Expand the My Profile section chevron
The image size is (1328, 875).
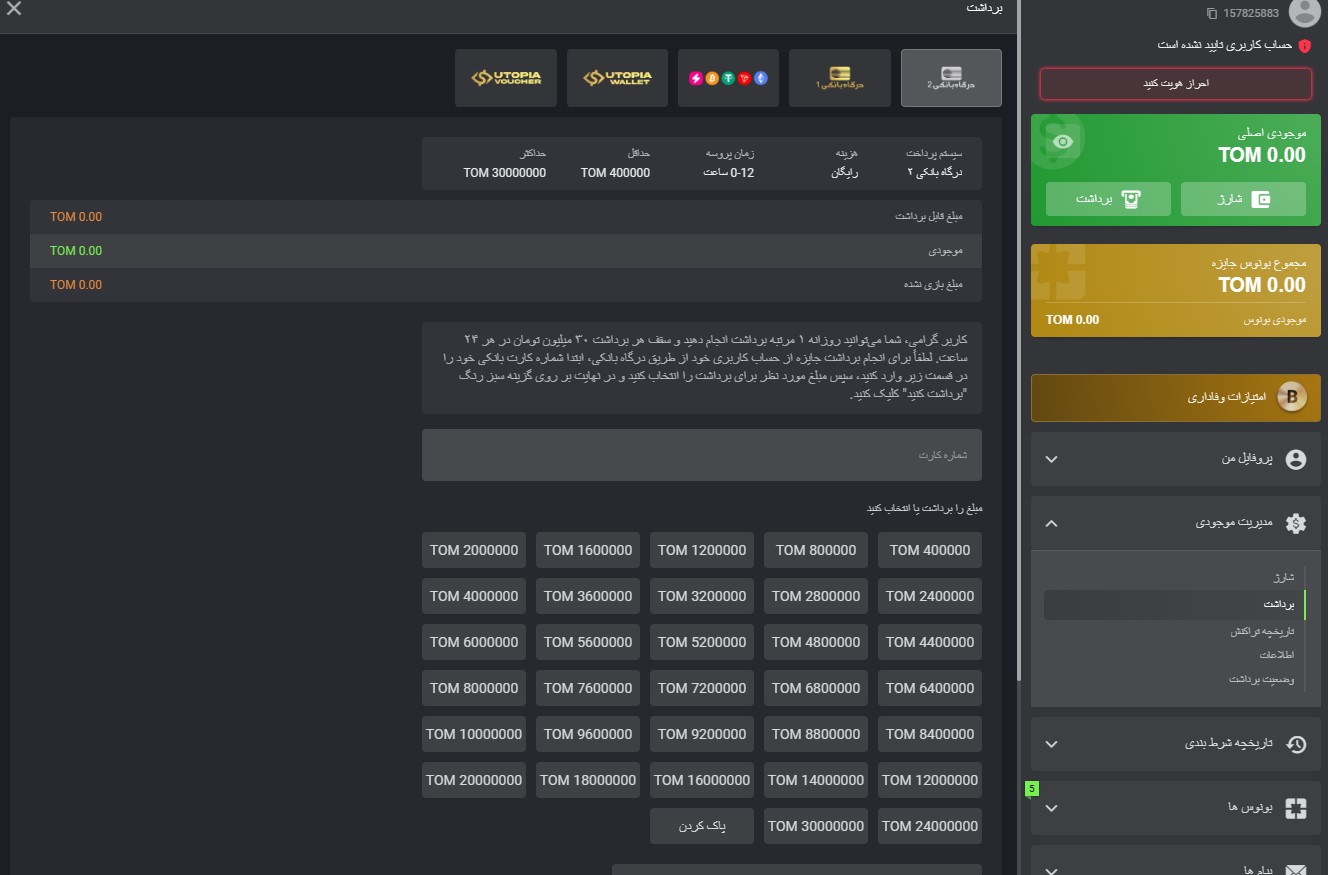1051,459
